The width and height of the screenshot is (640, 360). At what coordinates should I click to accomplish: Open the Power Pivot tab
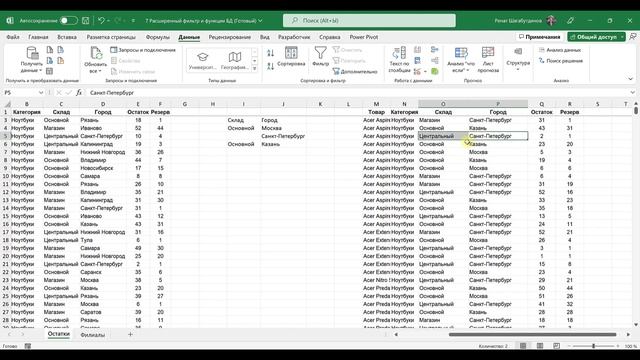click(364, 37)
